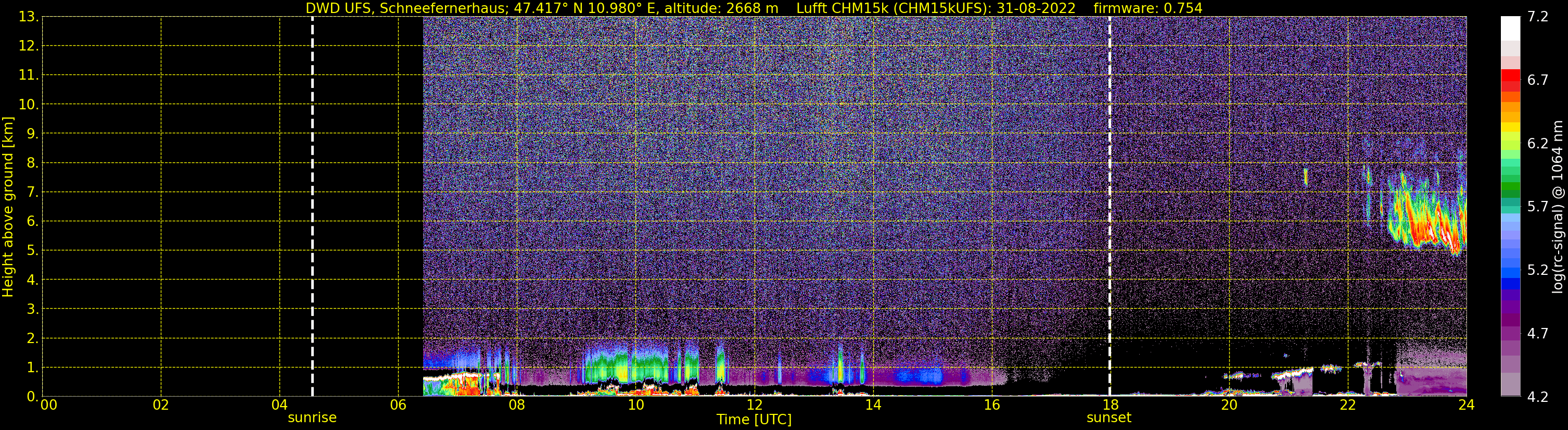Click the "sunset" label below the axis
The image size is (1568, 430).
click(x=1109, y=418)
